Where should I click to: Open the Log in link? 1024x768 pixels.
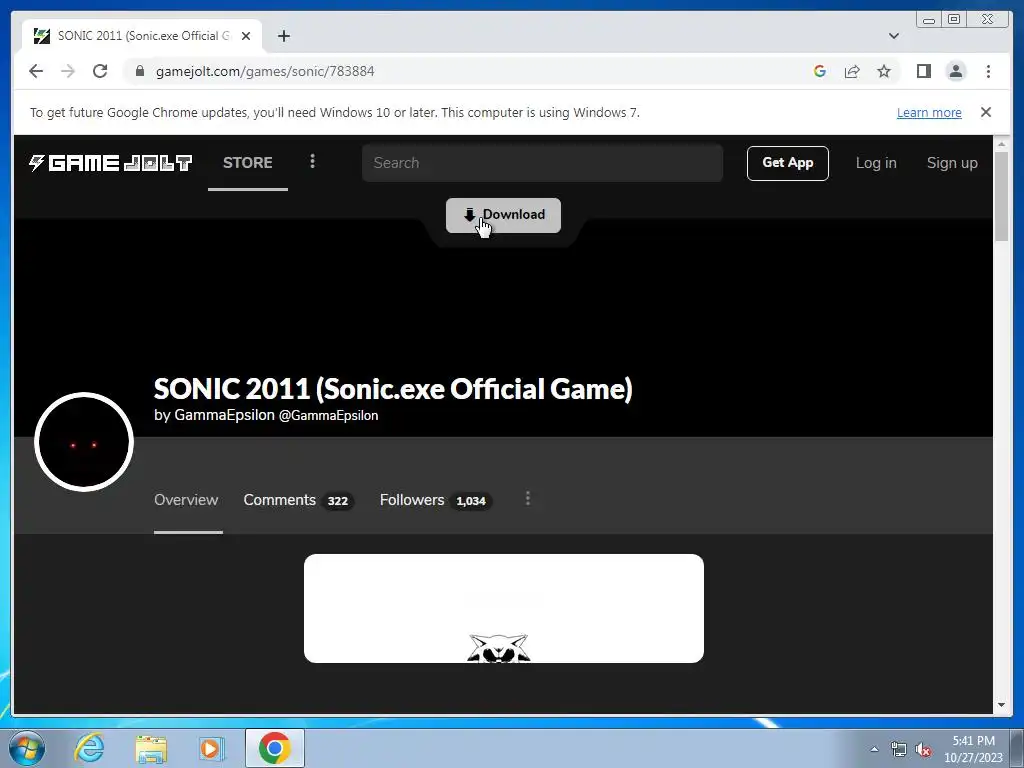876,163
